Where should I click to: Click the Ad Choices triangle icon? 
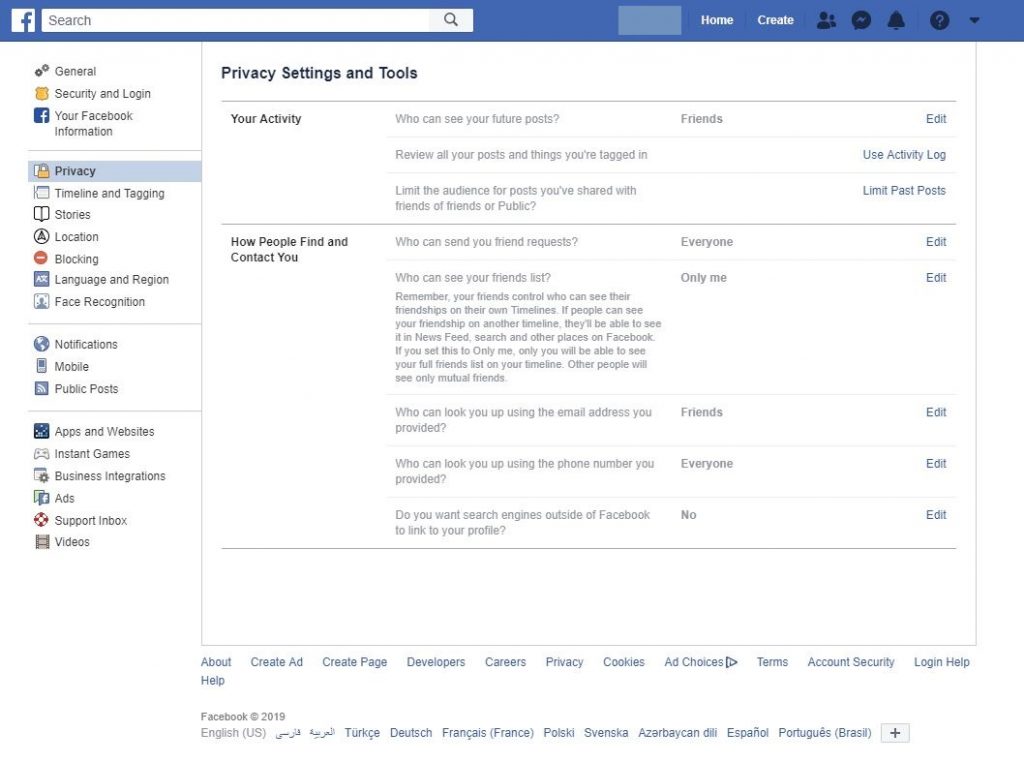(x=731, y=662)
